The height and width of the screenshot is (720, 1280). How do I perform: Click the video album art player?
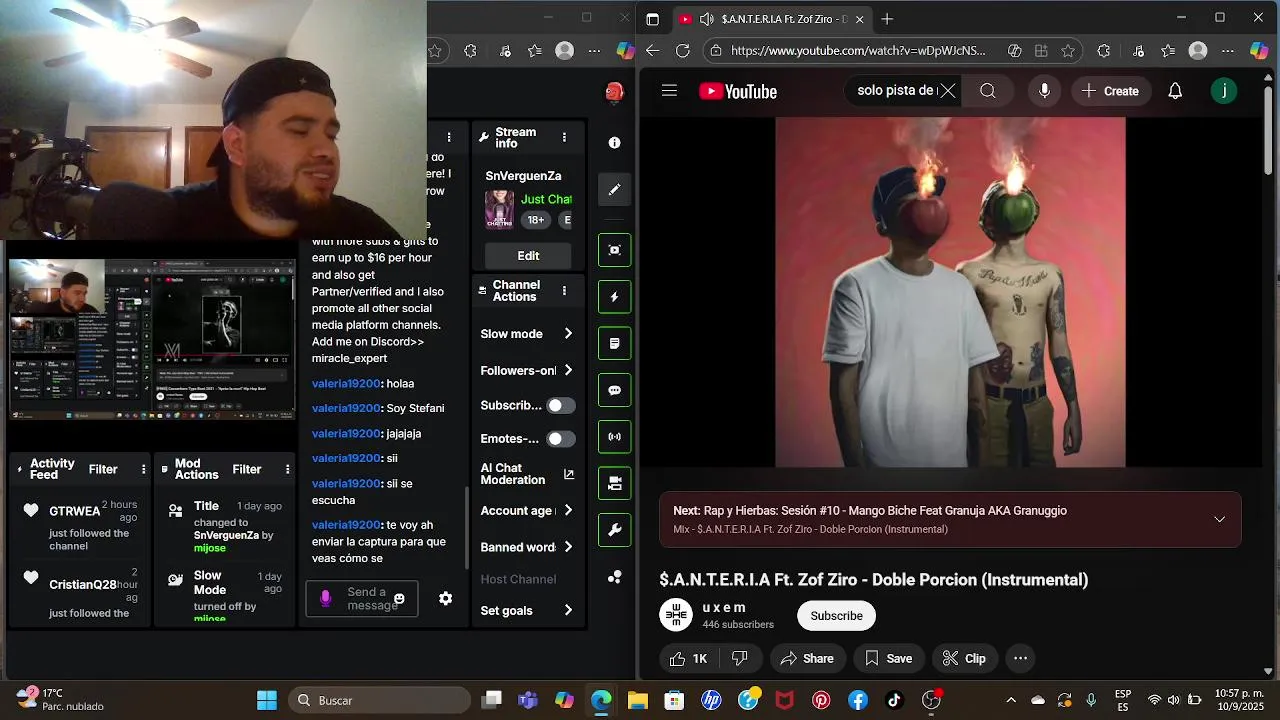[x=950, y=292]
